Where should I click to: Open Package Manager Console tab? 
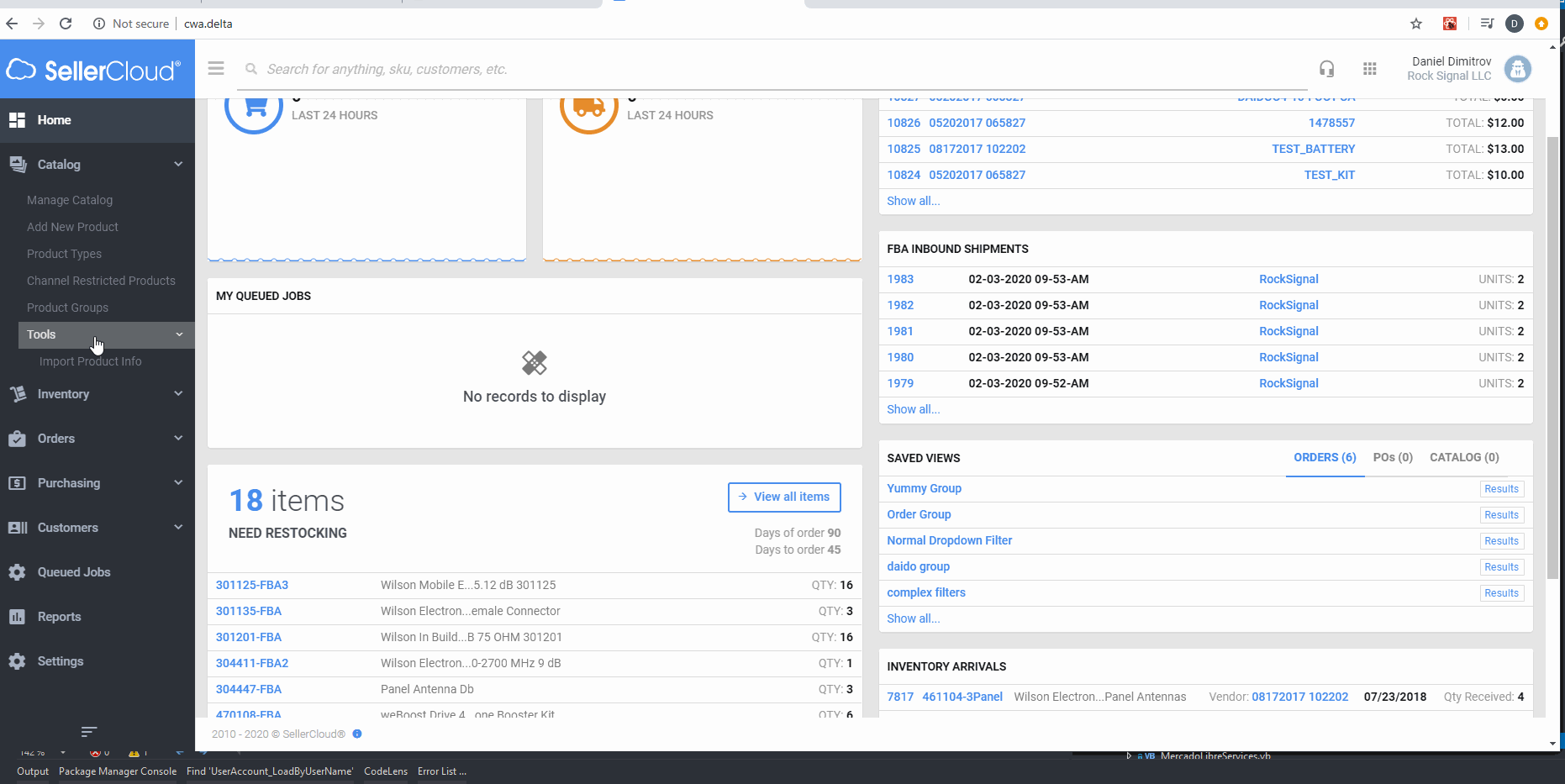pos(118,771)
